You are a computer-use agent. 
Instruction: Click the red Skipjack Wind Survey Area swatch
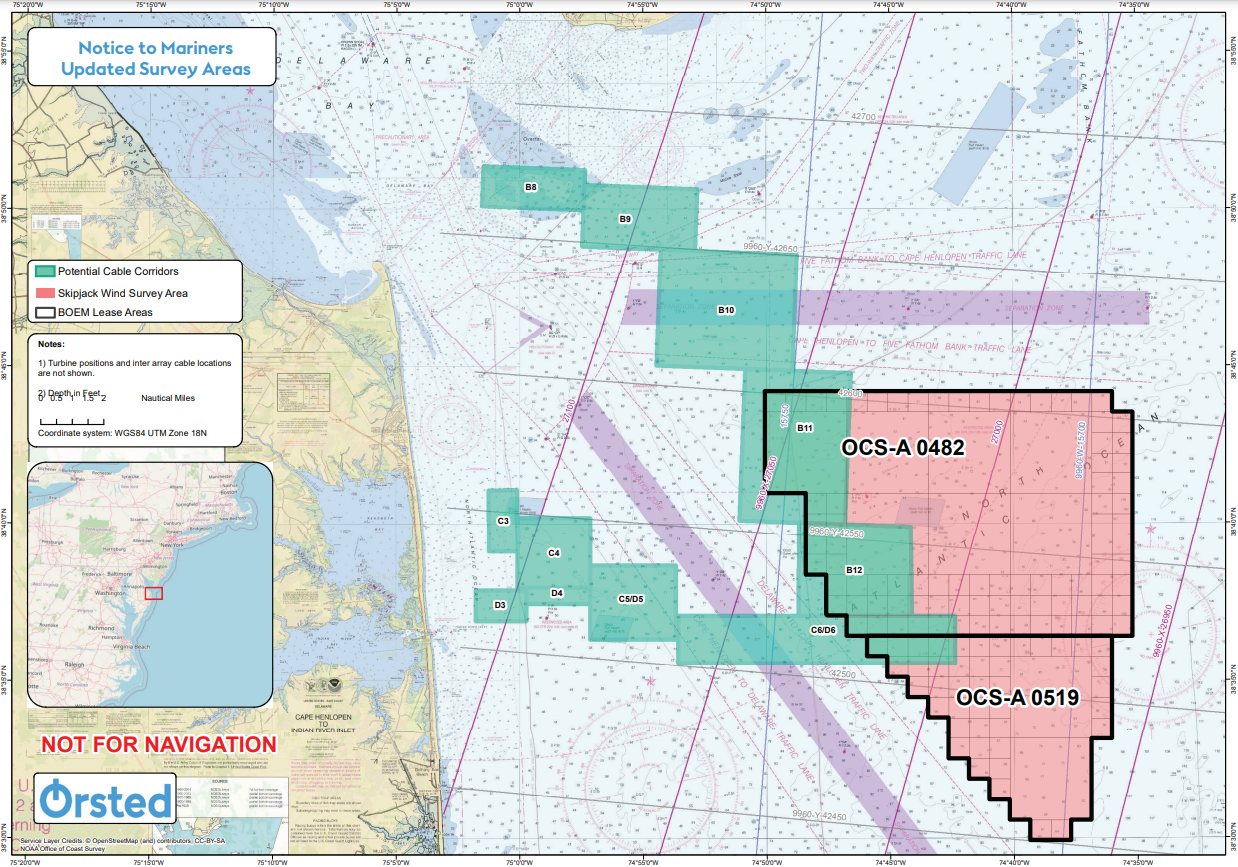pyautogui.click(x=45, y=293)
